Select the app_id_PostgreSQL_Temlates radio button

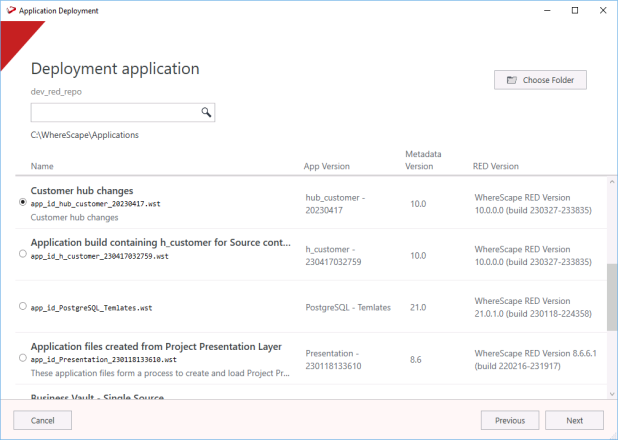pos(23,306)
